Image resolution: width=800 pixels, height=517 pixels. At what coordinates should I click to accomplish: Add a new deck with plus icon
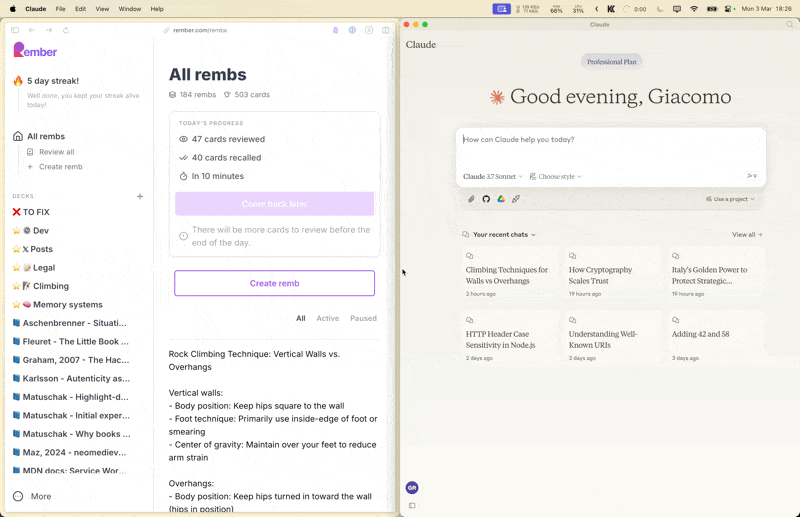click(x=140, y=196)
